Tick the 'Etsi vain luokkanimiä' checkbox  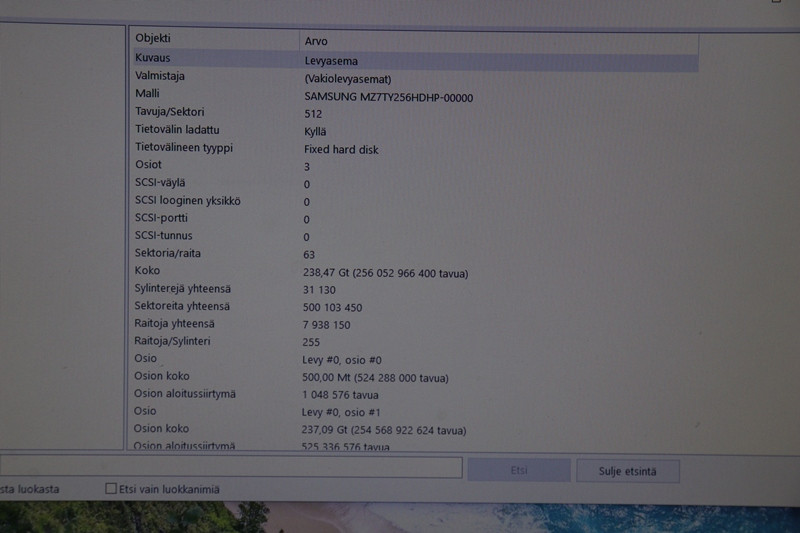pos(111,489)
